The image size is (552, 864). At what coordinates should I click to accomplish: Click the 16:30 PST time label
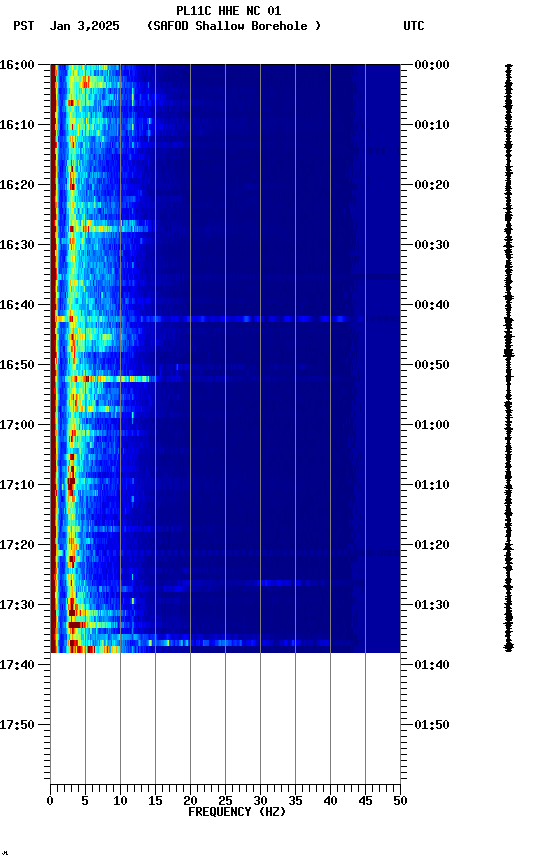coord(17,245)
